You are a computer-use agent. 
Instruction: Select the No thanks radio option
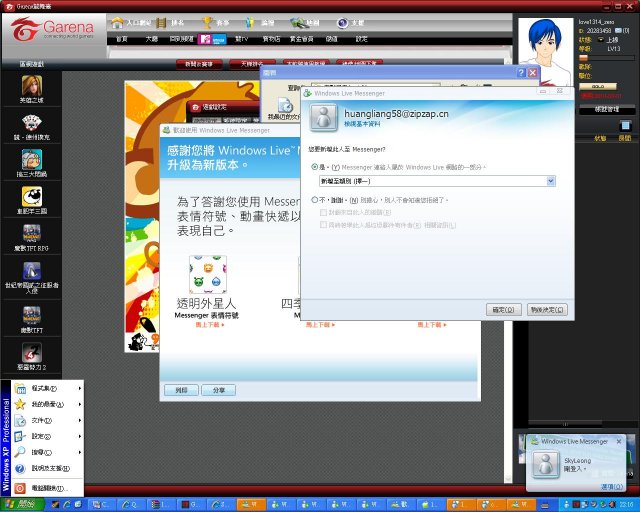click(x=314, y=200)
